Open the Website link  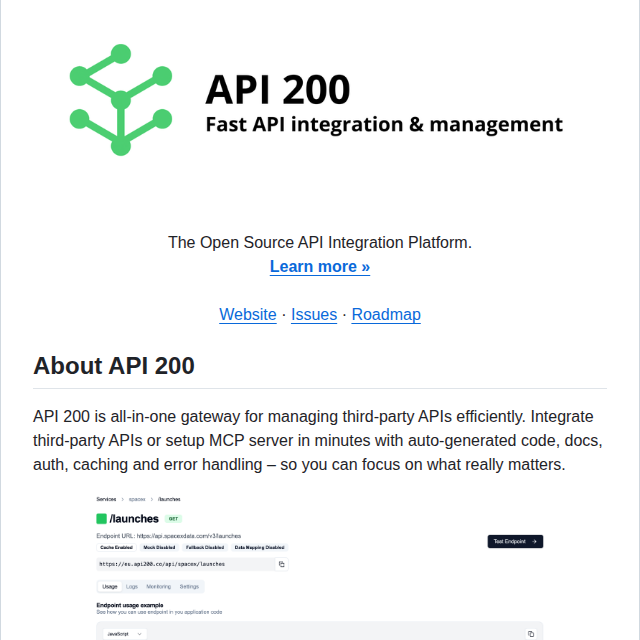[x=248, y=314]
